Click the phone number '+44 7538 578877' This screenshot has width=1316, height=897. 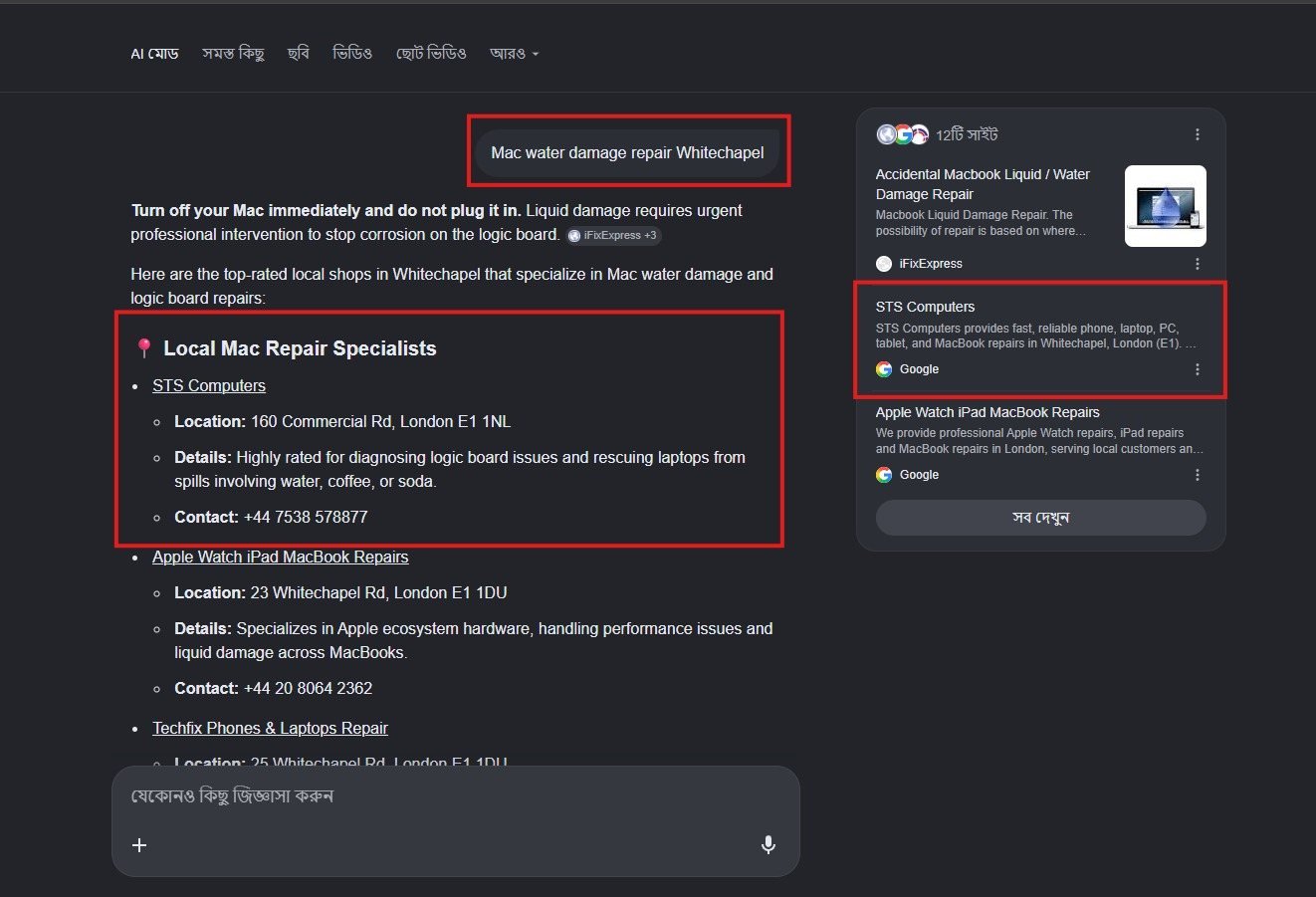point(306,517)
